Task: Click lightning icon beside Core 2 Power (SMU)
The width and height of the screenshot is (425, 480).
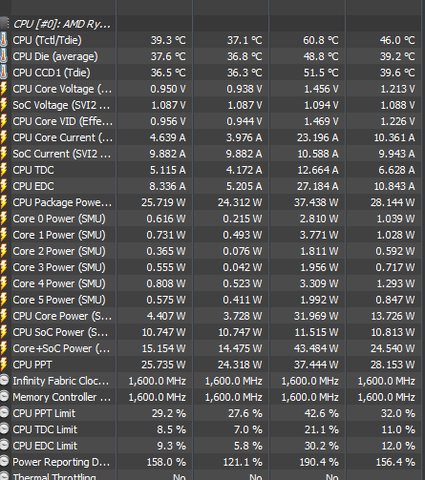Action: click(x=4, y=251)
